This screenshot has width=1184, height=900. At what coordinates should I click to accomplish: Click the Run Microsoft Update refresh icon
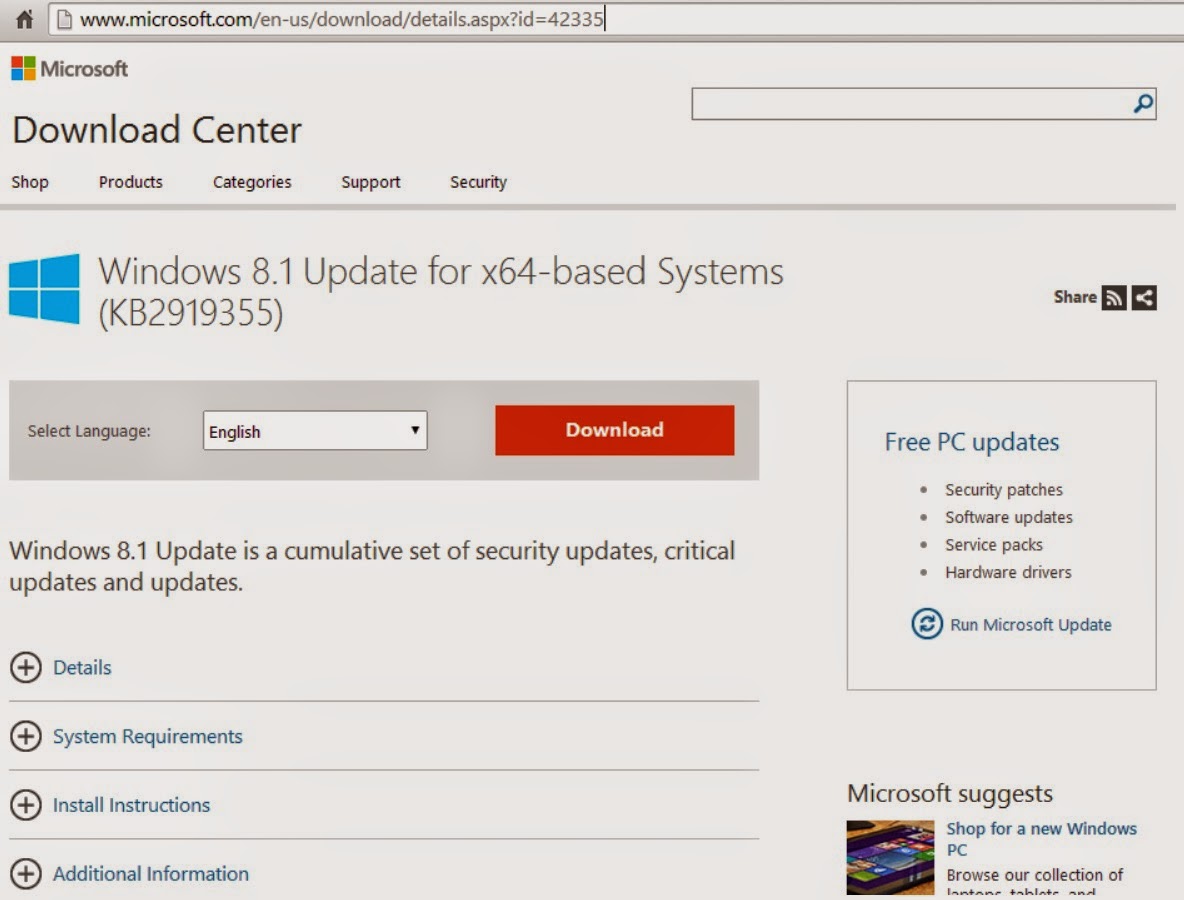pyautogui.click(x=927, y=624)
